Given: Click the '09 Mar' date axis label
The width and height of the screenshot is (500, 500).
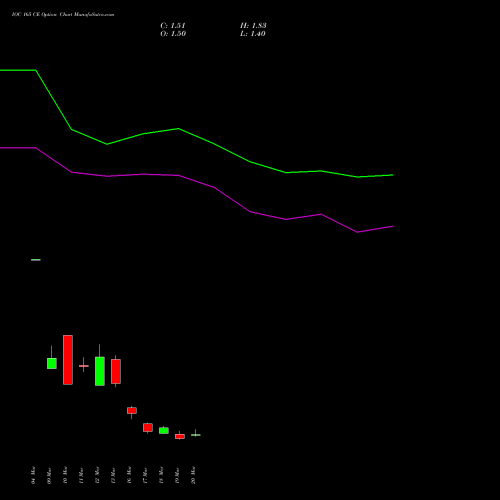Looking at the screenshot, I should (49, 475).
